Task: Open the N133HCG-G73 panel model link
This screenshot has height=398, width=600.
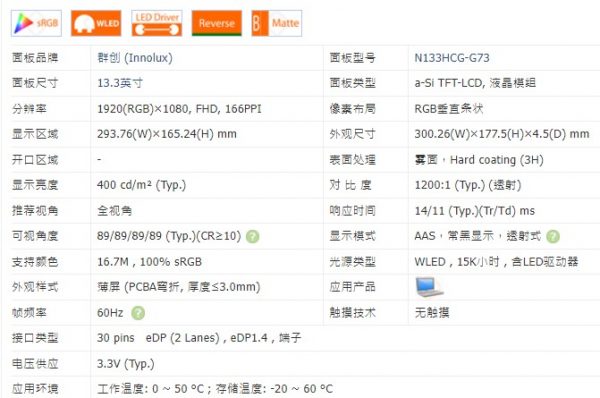Action: coord(452,58)
